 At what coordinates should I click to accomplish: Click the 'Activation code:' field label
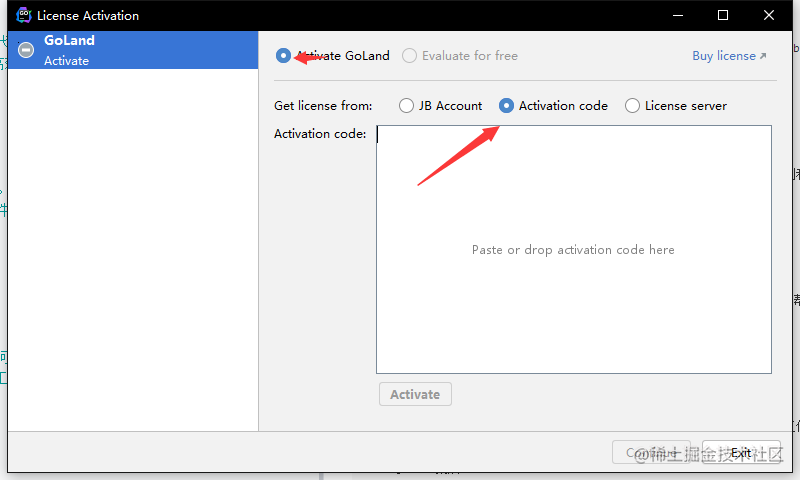pyautogui.click(x=320, y=134)
